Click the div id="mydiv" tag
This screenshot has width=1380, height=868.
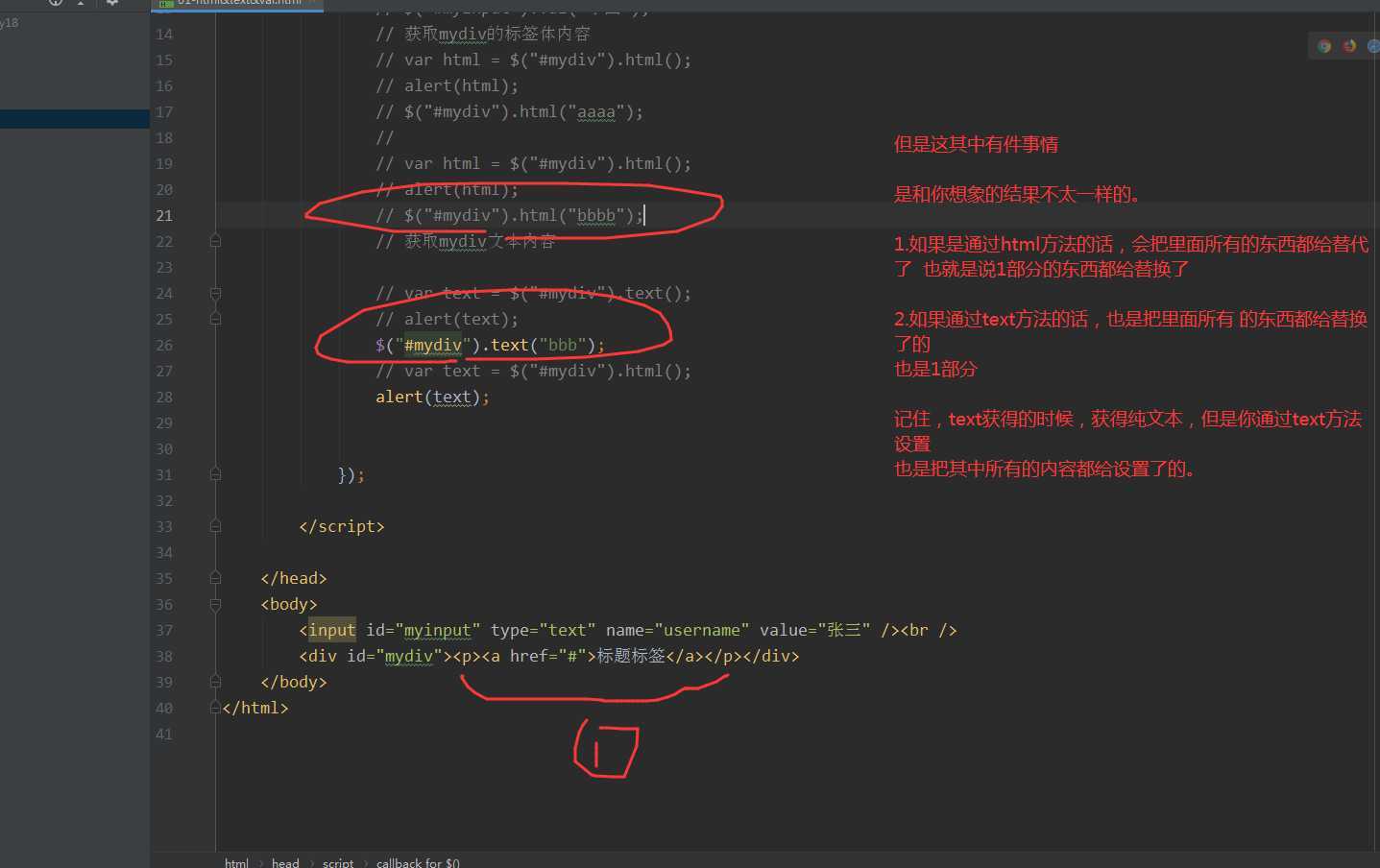(375, 656)
